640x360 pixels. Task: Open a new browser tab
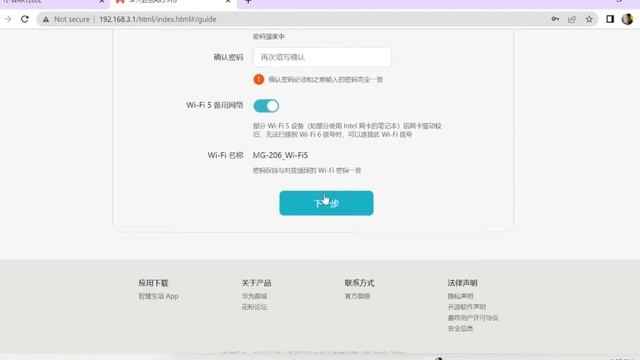pyautogui.click(x=248, y=2)
